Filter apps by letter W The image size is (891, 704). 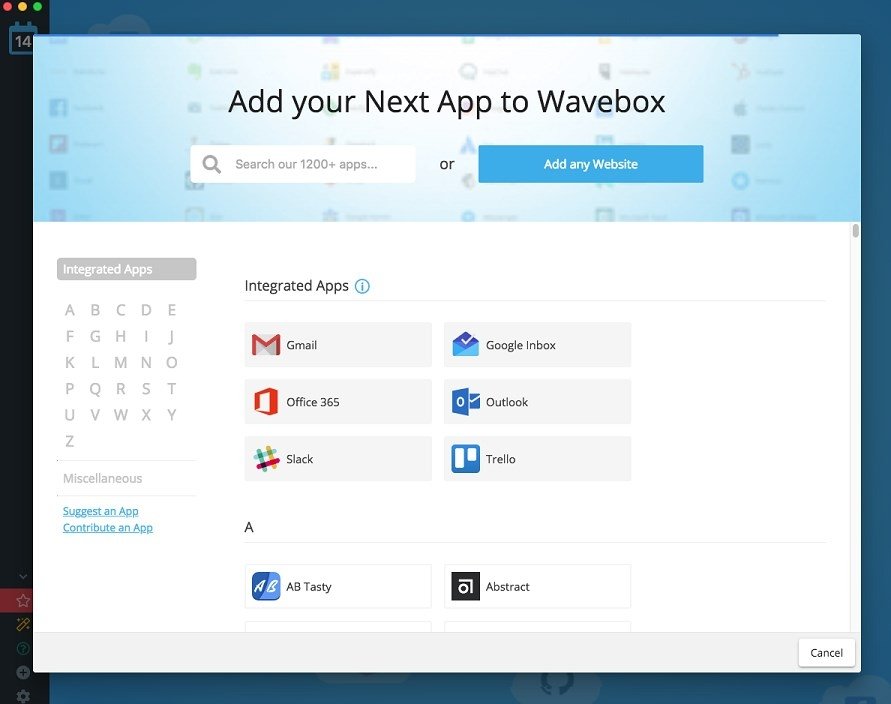[121, 415]
